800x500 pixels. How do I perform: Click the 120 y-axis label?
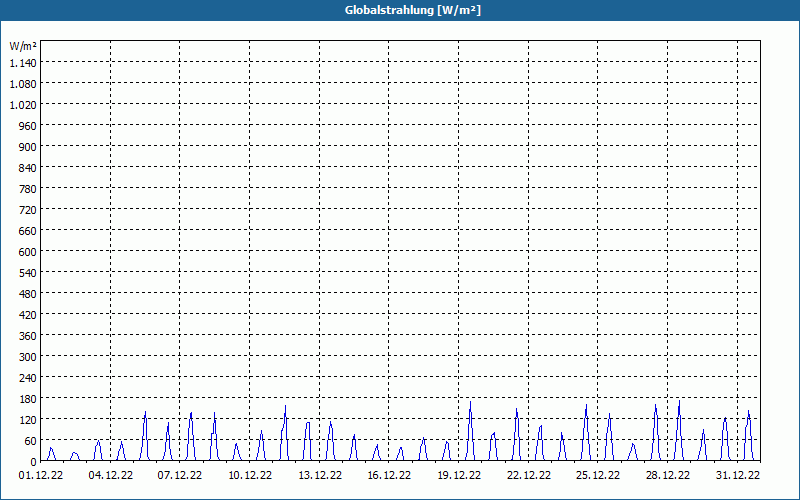(x=28, y=420)
